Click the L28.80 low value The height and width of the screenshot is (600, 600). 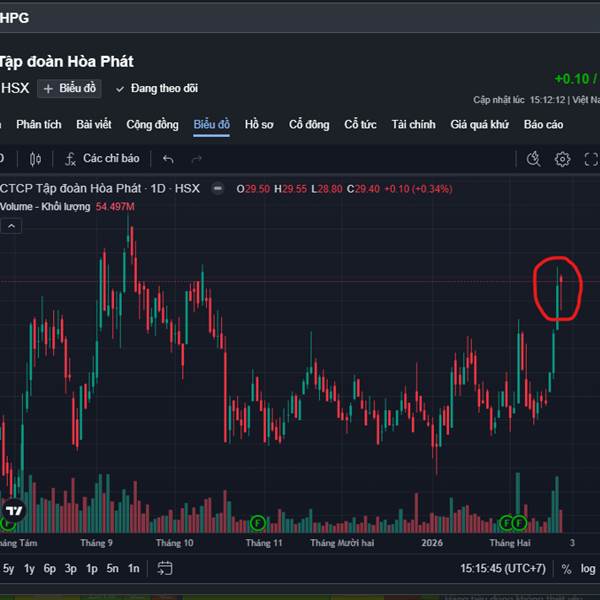(x=327, y=189)
